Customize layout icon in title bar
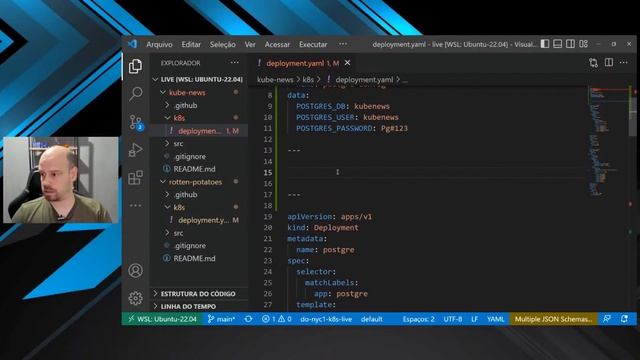The width and height of the screenshot is (640, 360). [x=583, y=44]
